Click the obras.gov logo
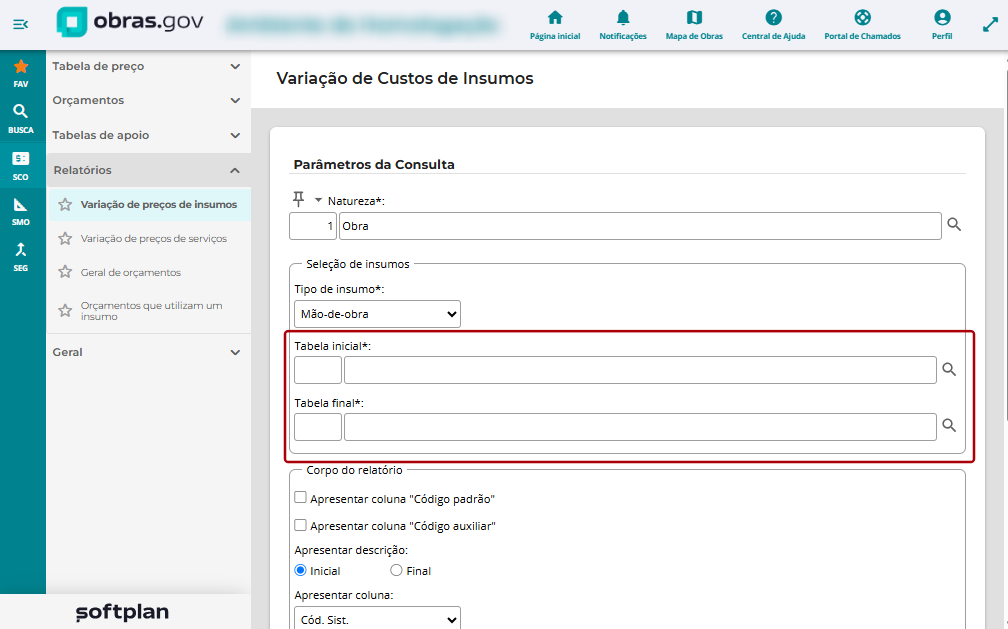This screenshot has width=1008, height=629. tap(130, 22)
